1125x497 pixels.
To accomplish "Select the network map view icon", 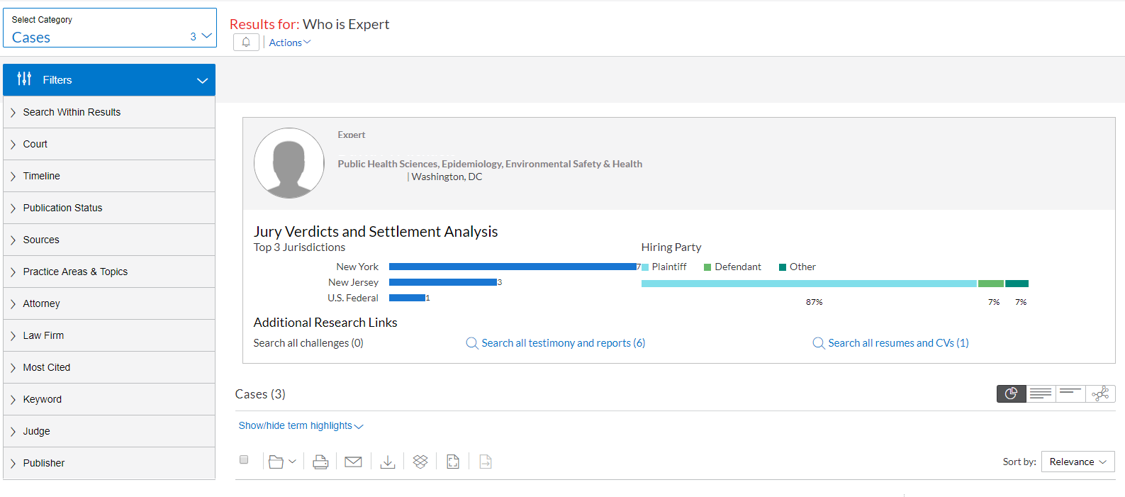I will (1101, 393).
